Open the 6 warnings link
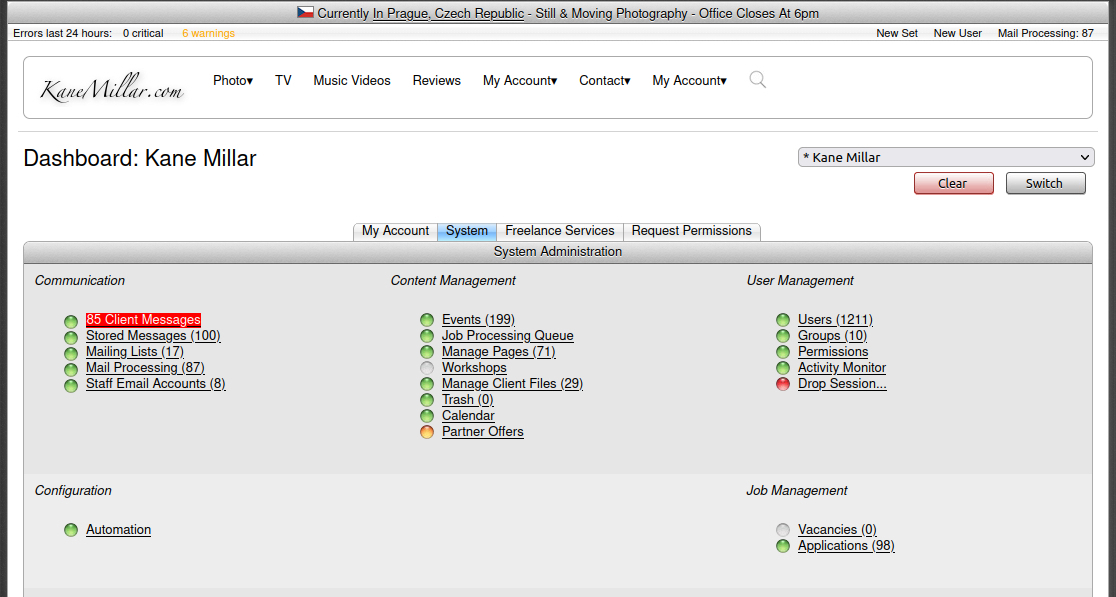Image resolution: width=1116 pixels, height=597 pixels. pyautogui.click(x=208, y=33)
